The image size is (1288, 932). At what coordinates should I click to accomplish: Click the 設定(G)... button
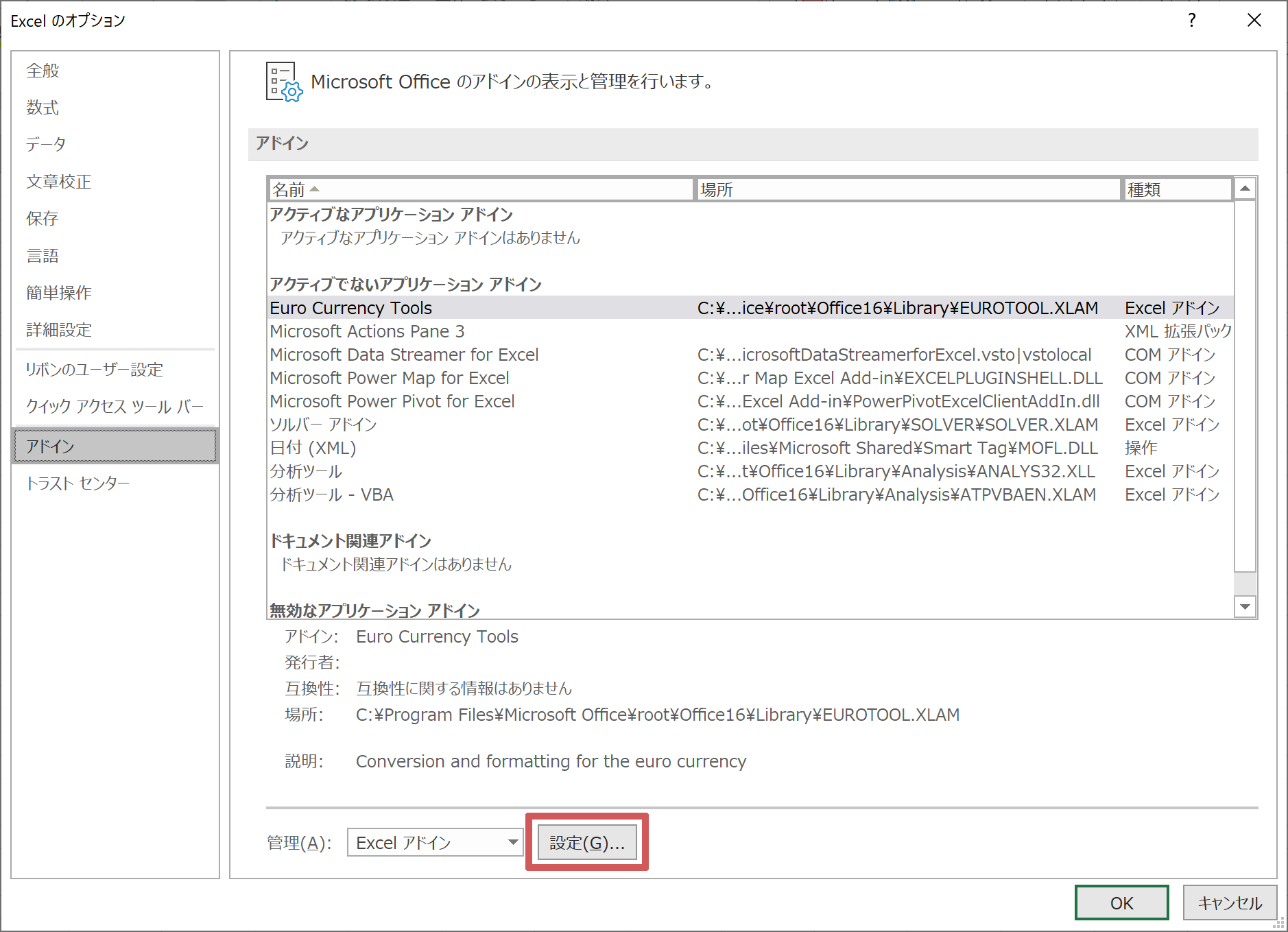(x=587, y=842)
